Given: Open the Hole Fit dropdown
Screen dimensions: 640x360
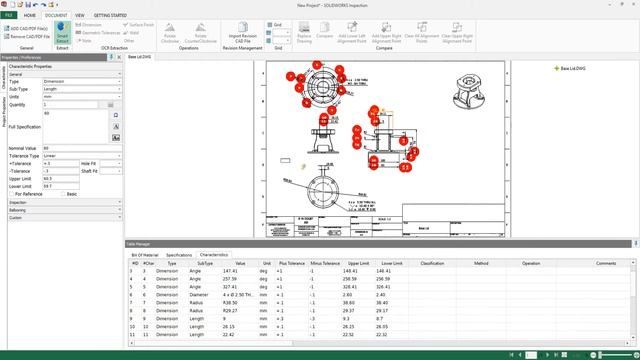Looking at the screenshot, I should (111, 164).
